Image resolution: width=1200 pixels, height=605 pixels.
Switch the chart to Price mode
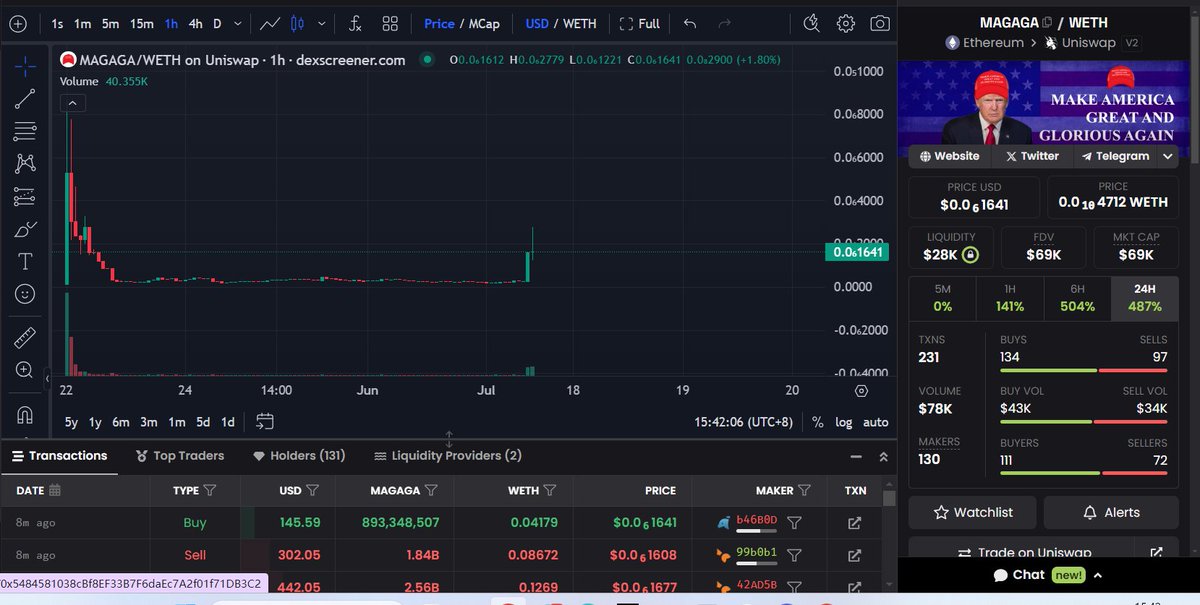[x=439, y=23]
